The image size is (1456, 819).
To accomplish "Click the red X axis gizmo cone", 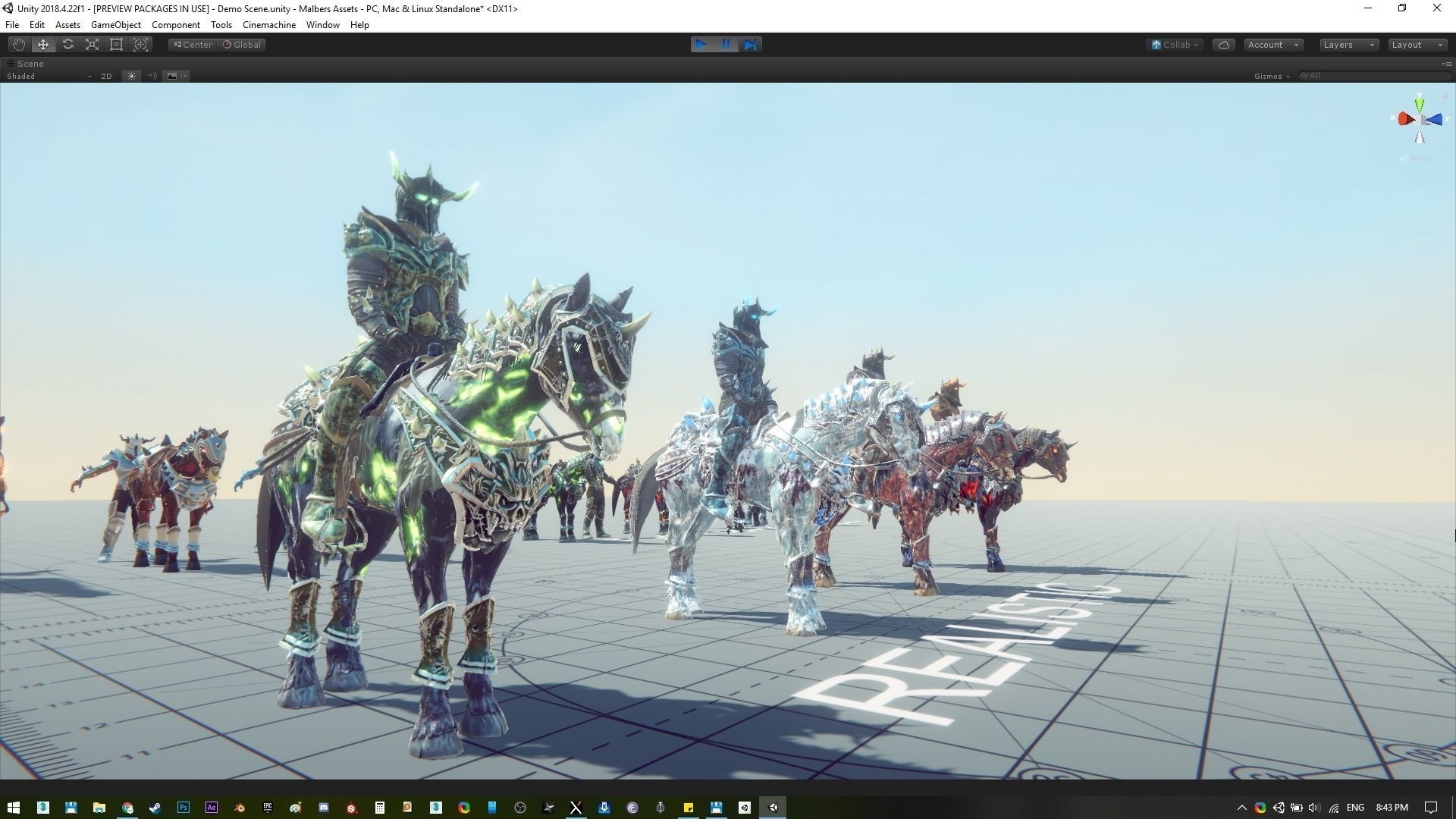I will (1406, 119).
